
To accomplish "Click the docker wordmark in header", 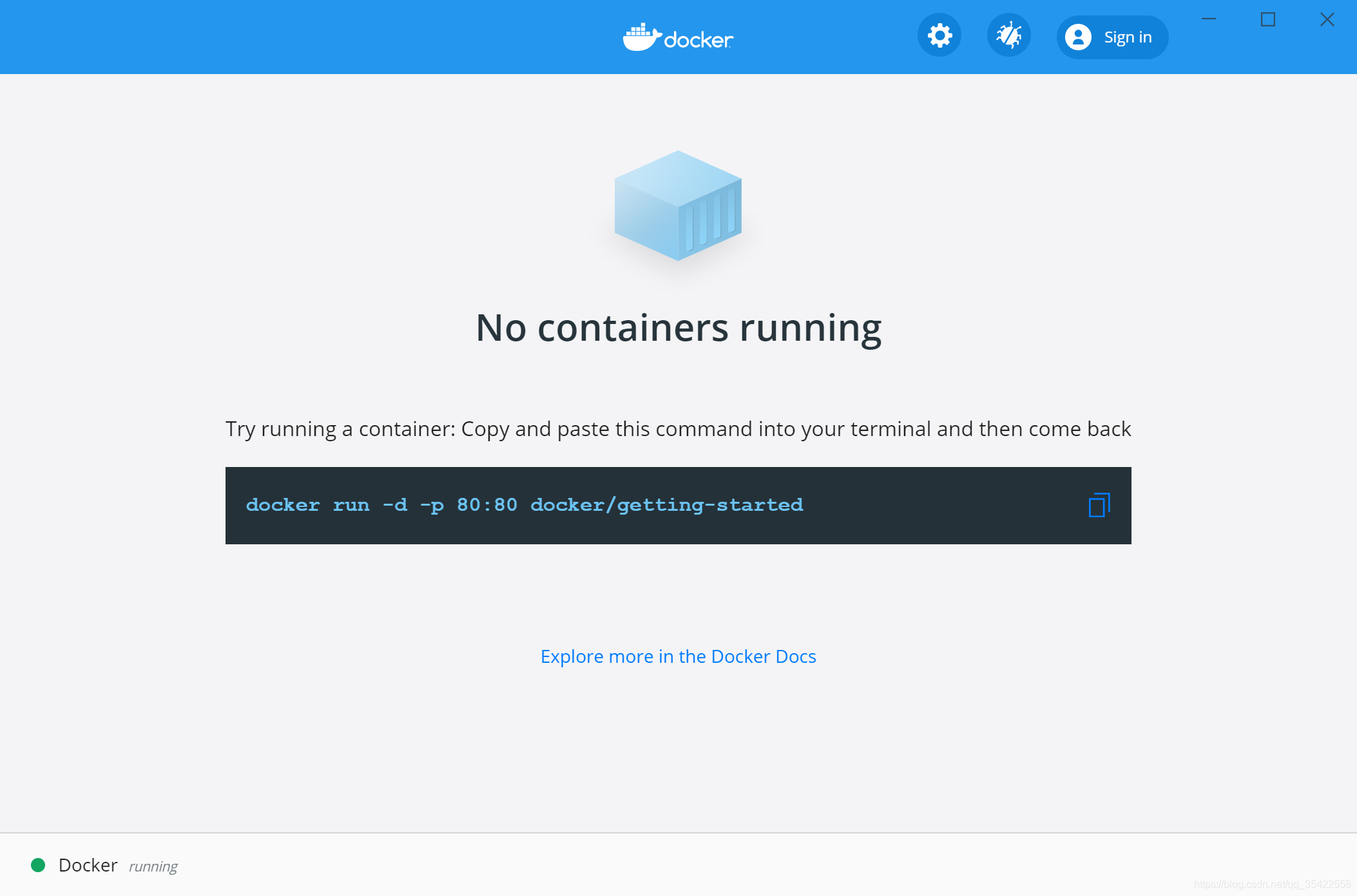I will [x=698, y=39].
